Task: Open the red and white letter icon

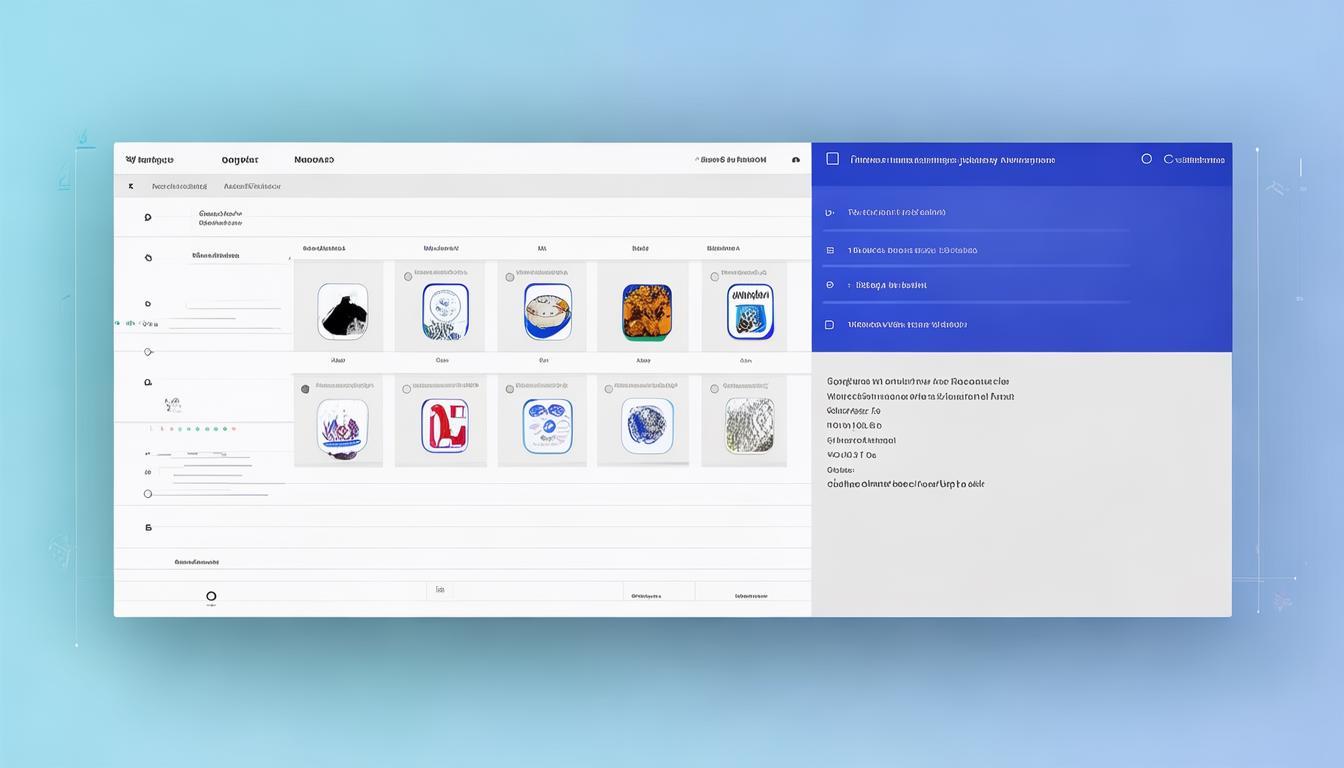Action: tap(443, 426)
